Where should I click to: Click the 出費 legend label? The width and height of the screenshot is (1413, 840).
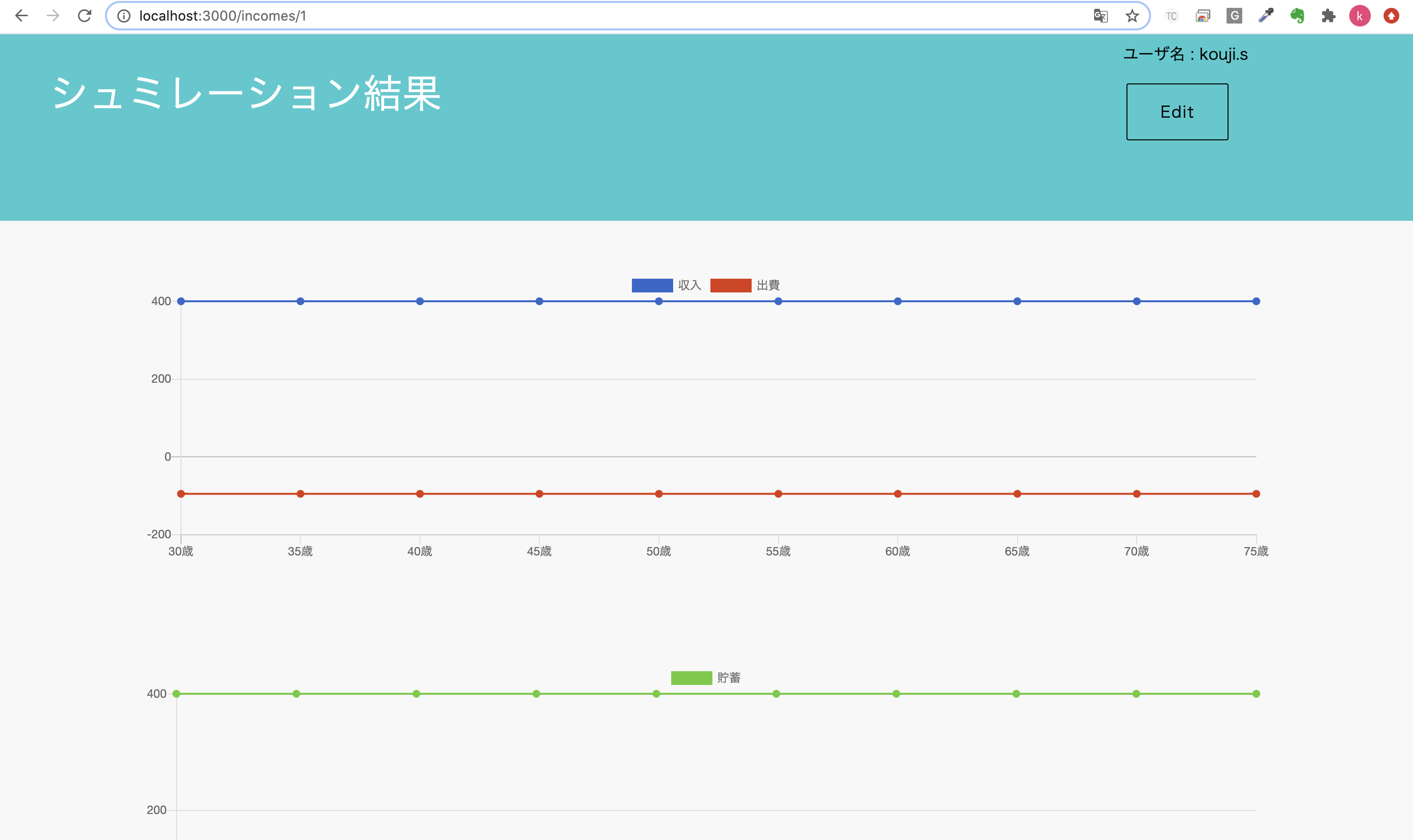coord(768,285)
